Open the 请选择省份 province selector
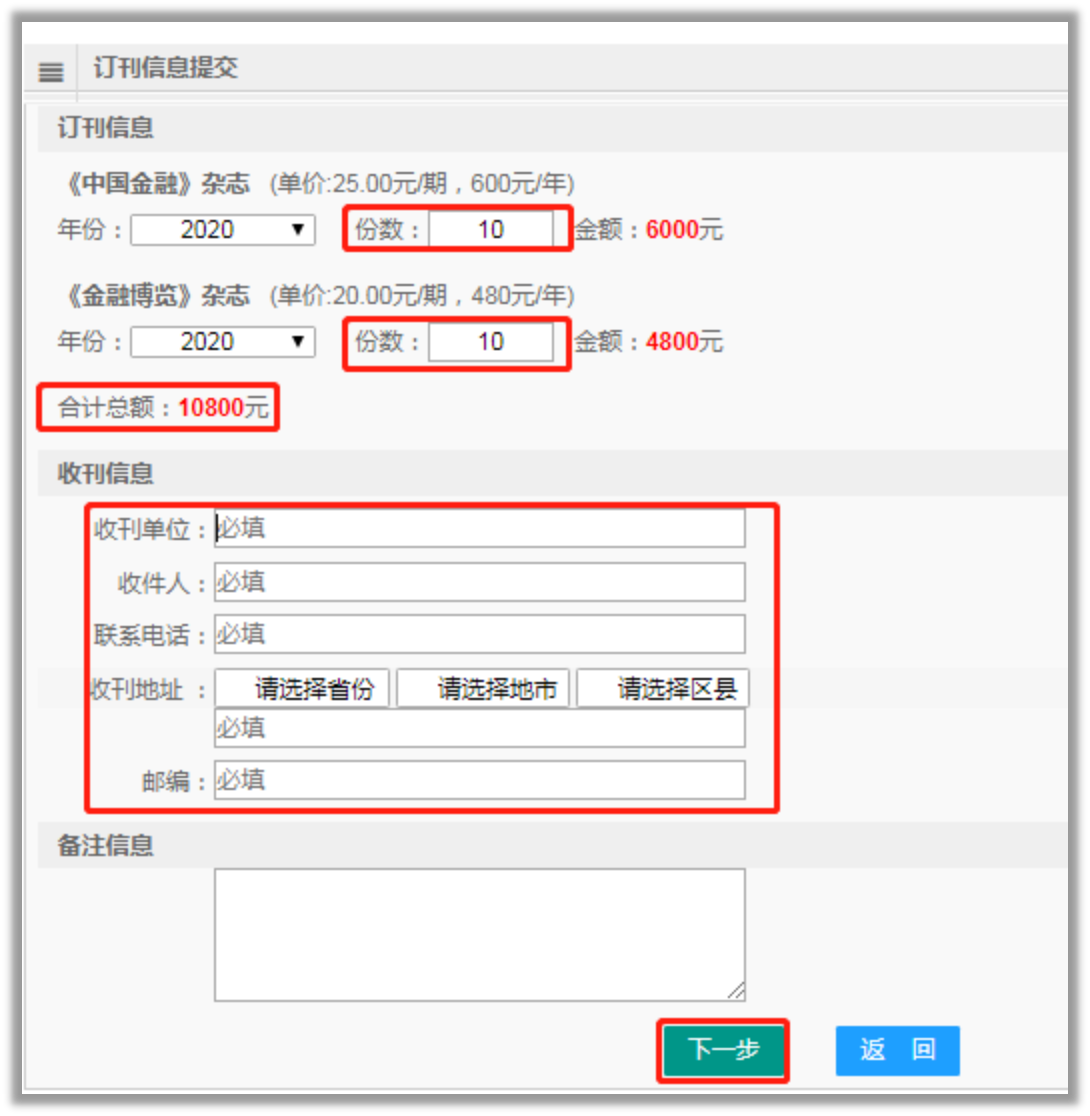This screenshot has width=1090, height=1116. [302, 688]
